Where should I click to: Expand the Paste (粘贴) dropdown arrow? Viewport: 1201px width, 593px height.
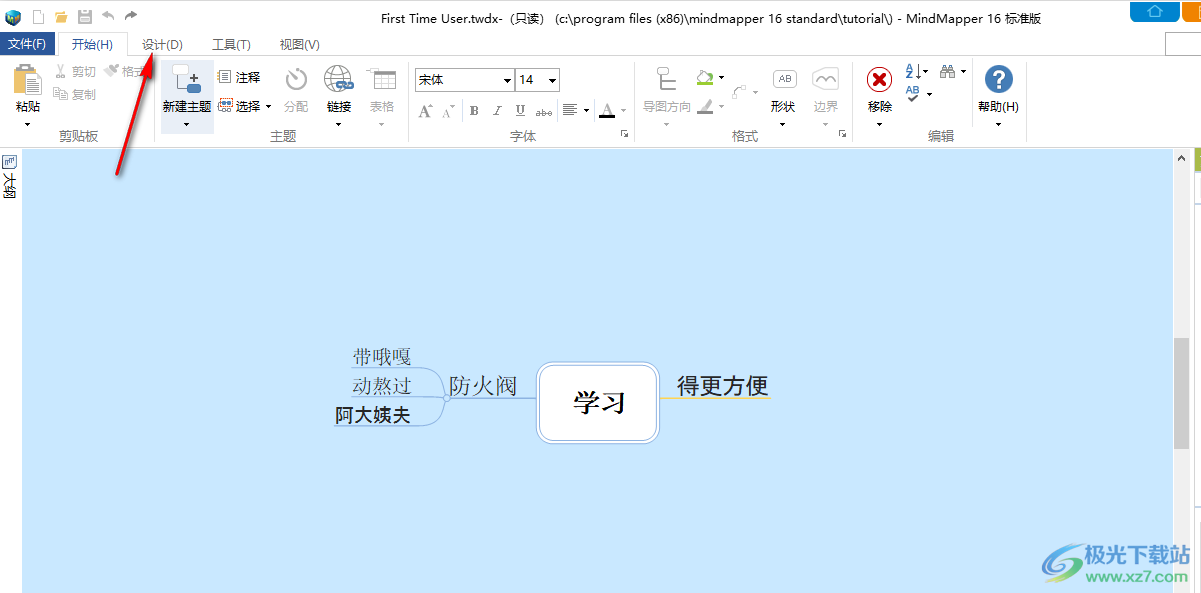(28, 125)
